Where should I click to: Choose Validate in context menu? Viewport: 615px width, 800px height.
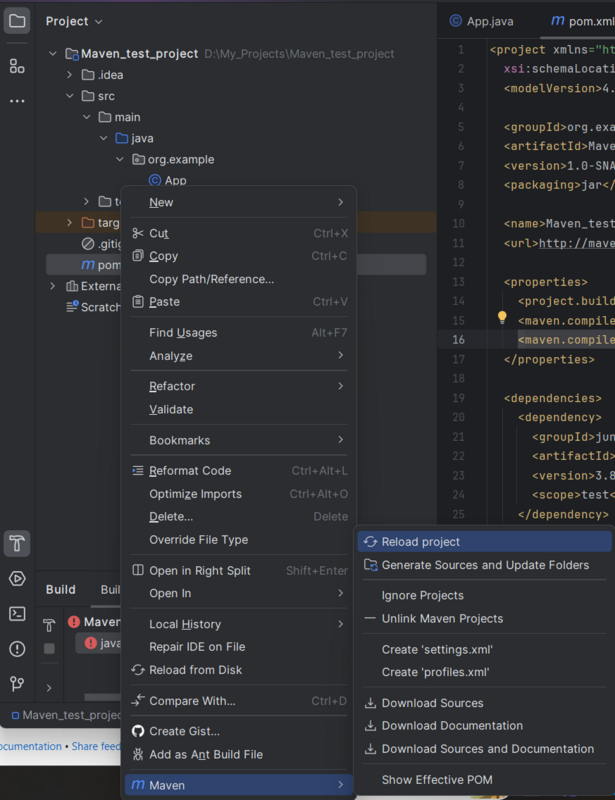pos(238,409)
